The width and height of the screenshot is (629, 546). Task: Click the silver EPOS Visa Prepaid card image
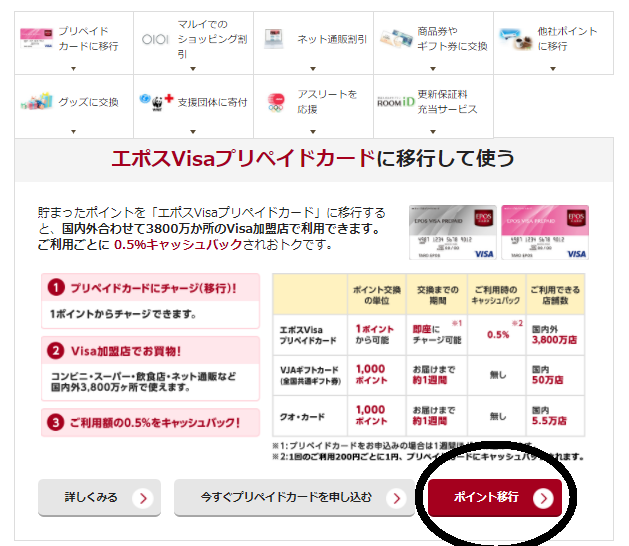click(452, 232)
